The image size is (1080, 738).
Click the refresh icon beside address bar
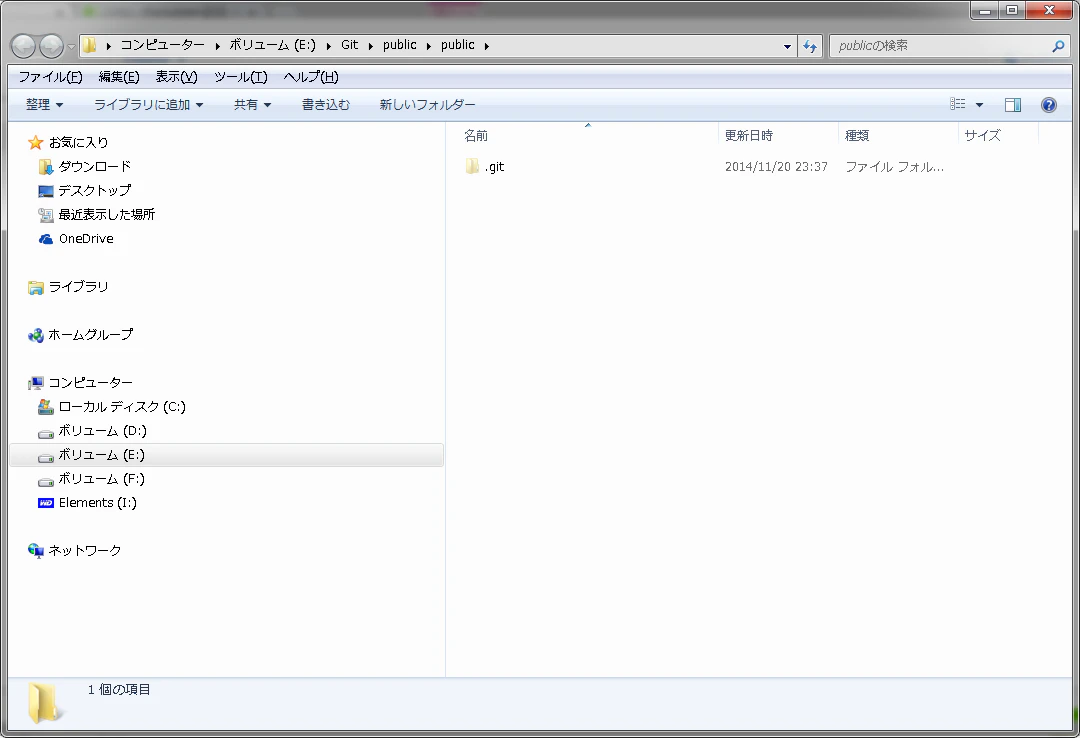click(x=810, y=46)
